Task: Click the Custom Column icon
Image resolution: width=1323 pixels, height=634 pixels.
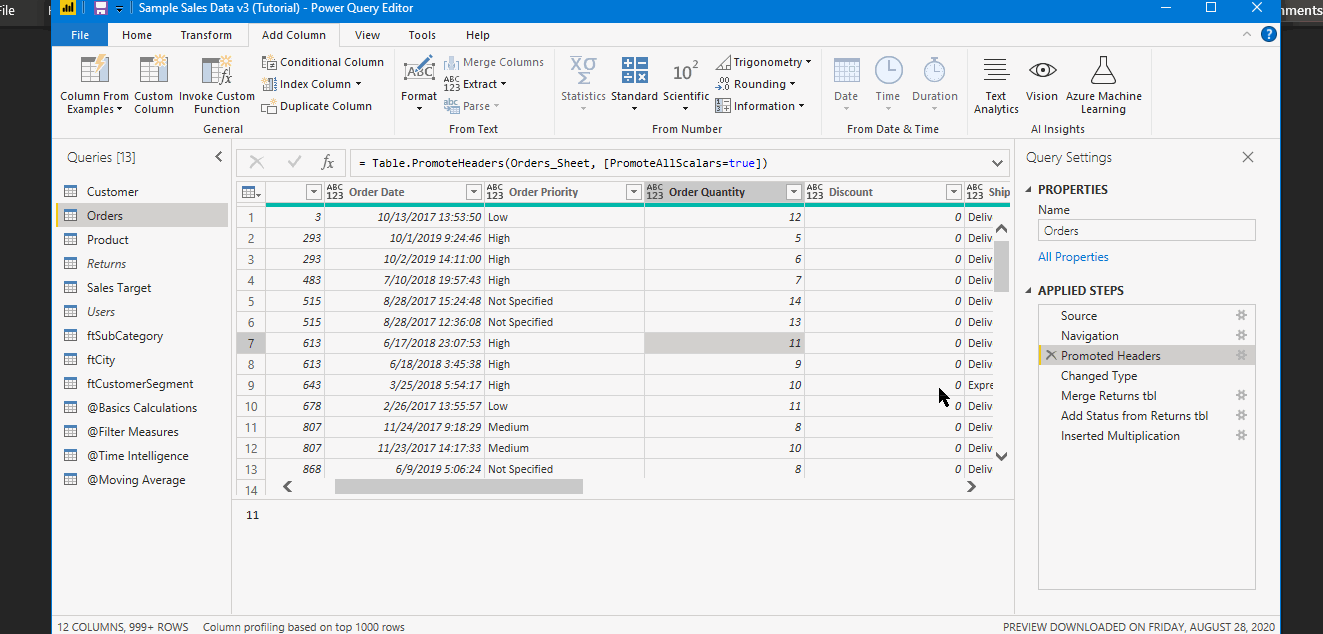Action: click(153, 70)
